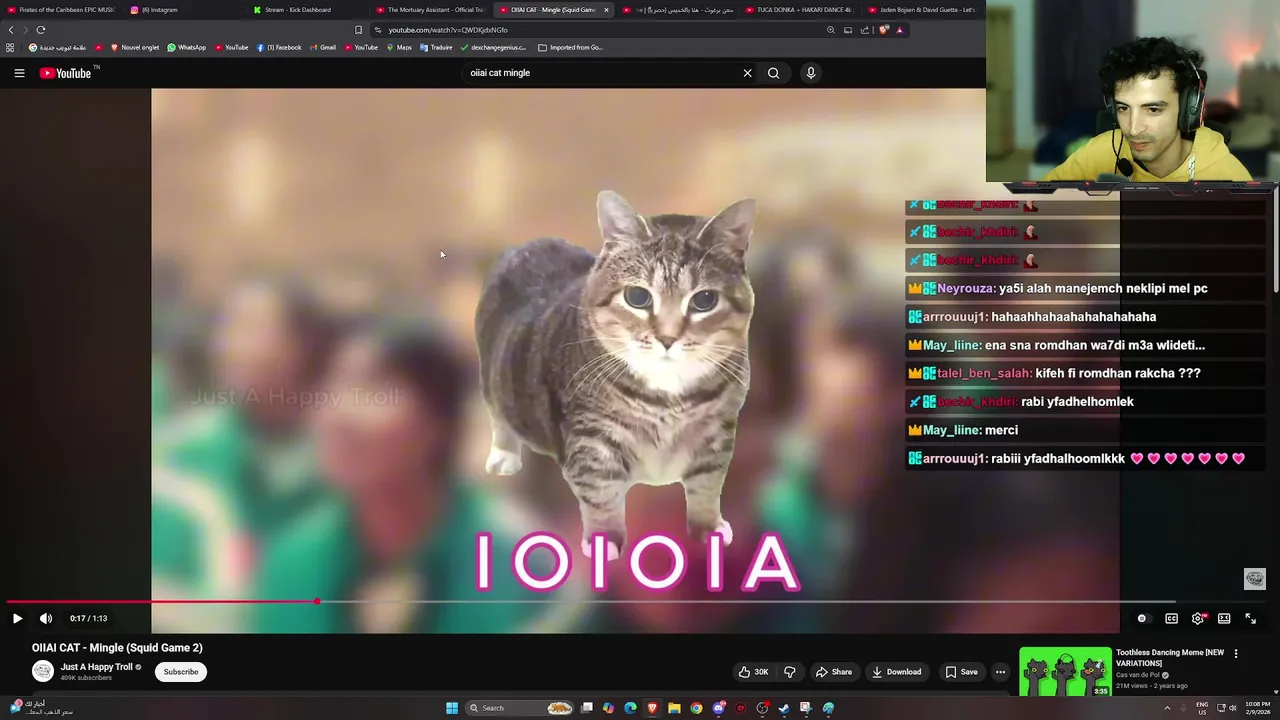This screenshot has height=720, width=1280.
Task: Open Toothless Dancing Meme video thumbnail
Action: (x=1065, y=671)
